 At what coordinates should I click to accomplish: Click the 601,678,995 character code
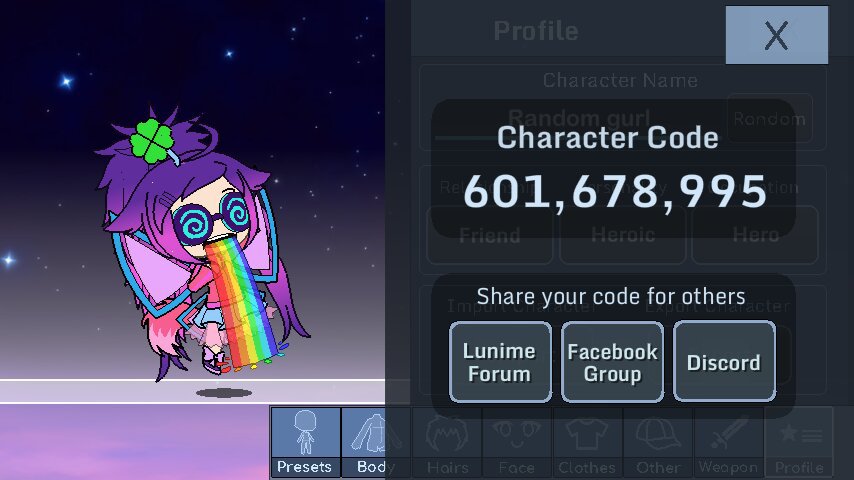point(615,191)
